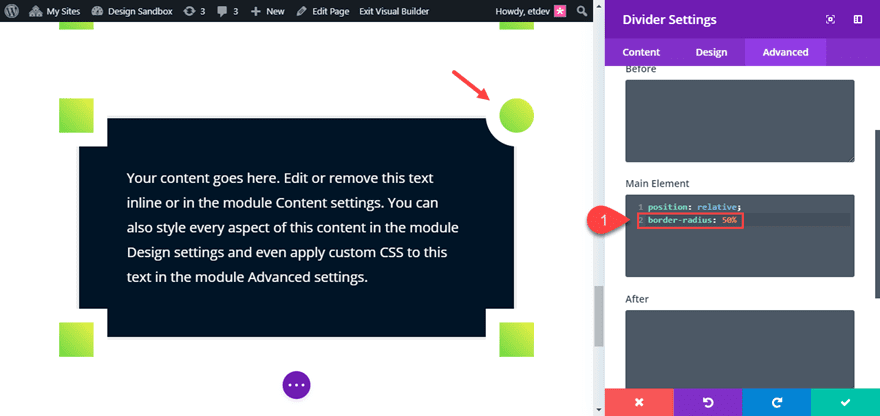Discard changes with the red X button
This screenshot has width=880, height=416.
pyautogui.click(x=639, y=402)
